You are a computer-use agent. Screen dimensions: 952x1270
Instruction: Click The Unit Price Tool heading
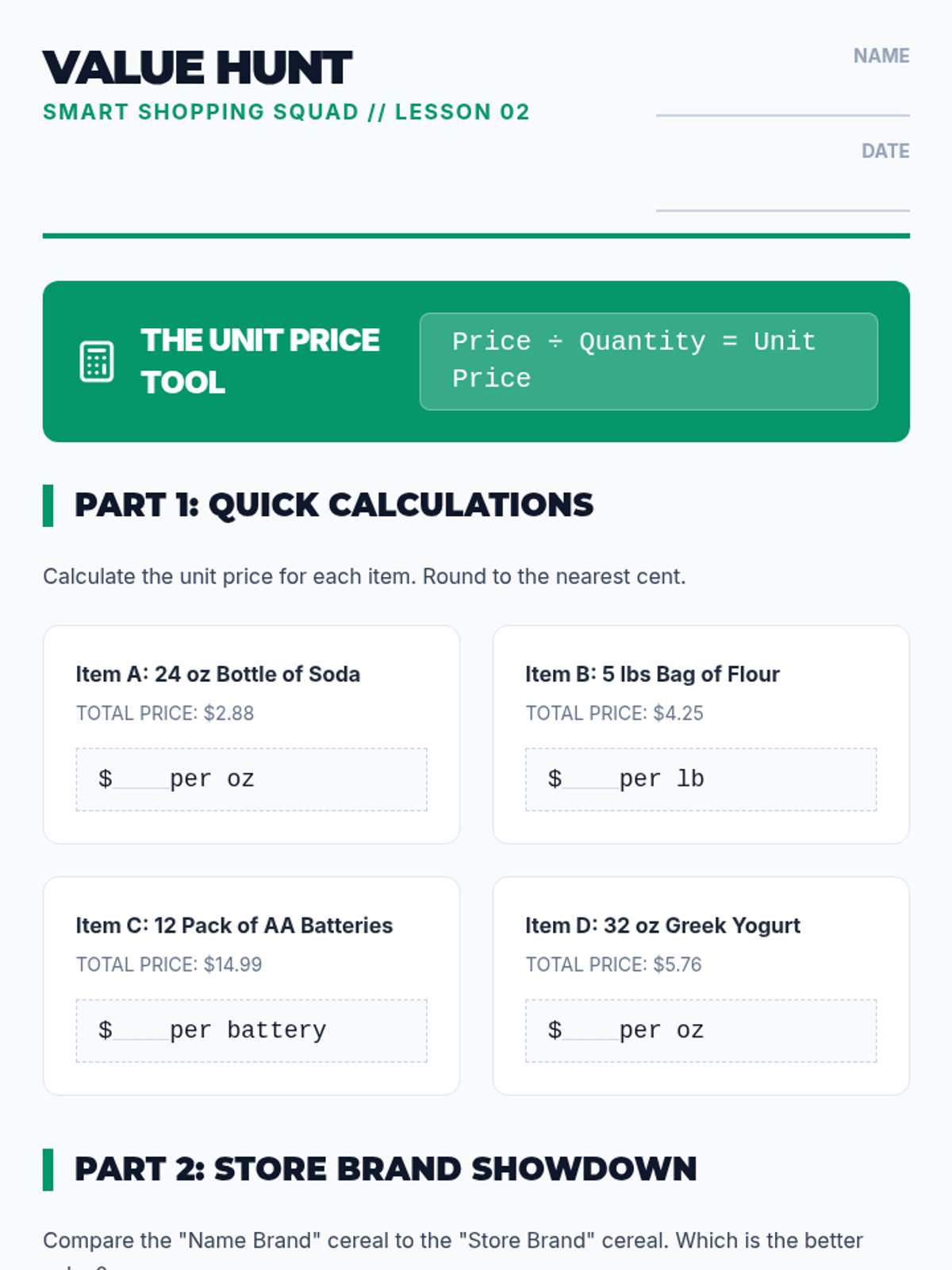[260, 361]
